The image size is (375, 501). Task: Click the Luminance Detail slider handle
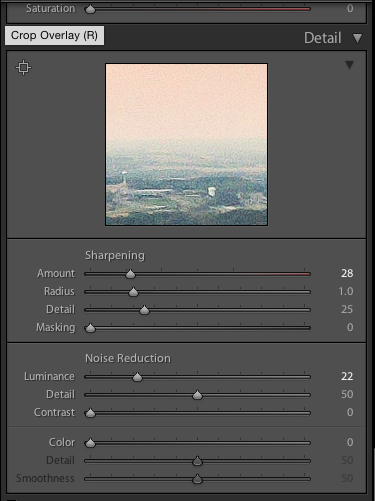[197, 395]
